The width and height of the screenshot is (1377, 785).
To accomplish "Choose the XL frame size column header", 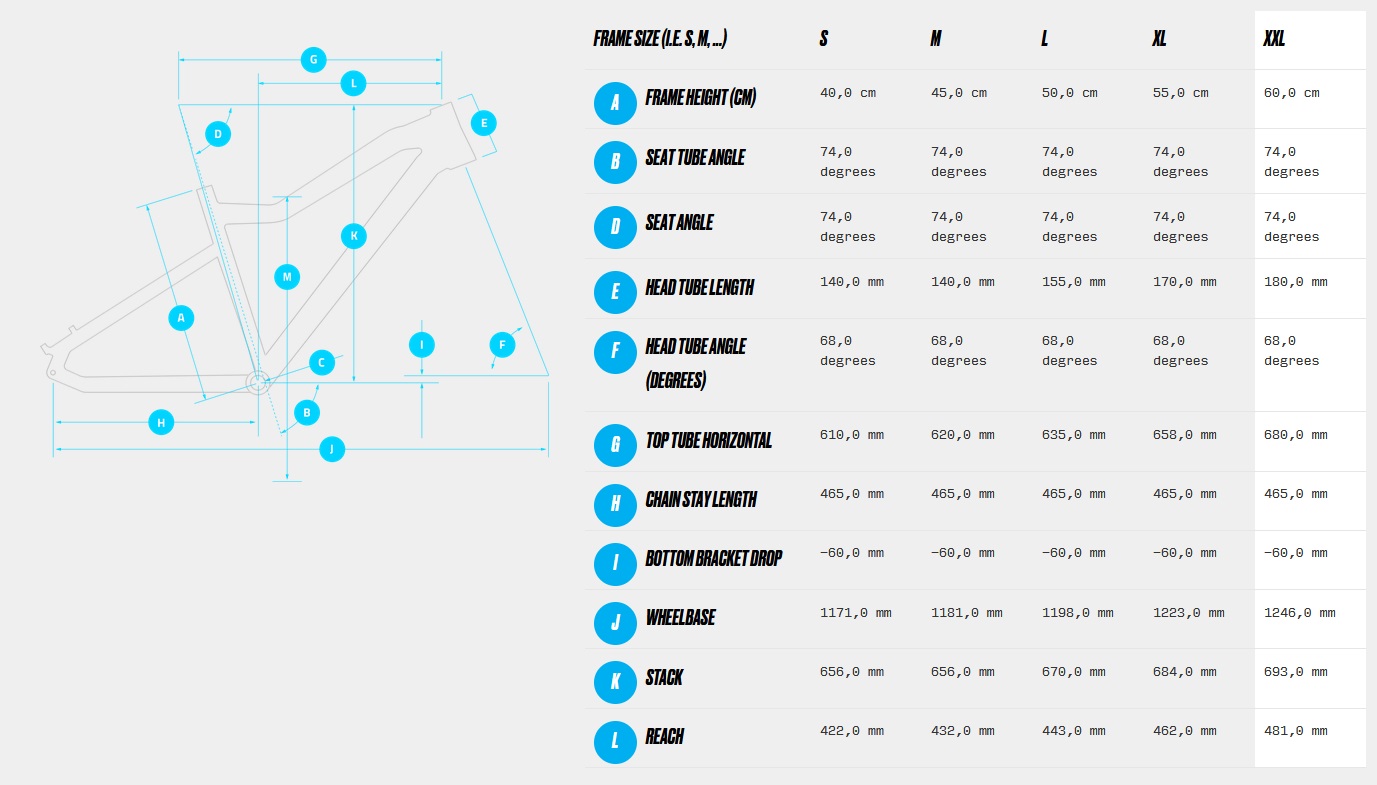I will click(1159, 39).
